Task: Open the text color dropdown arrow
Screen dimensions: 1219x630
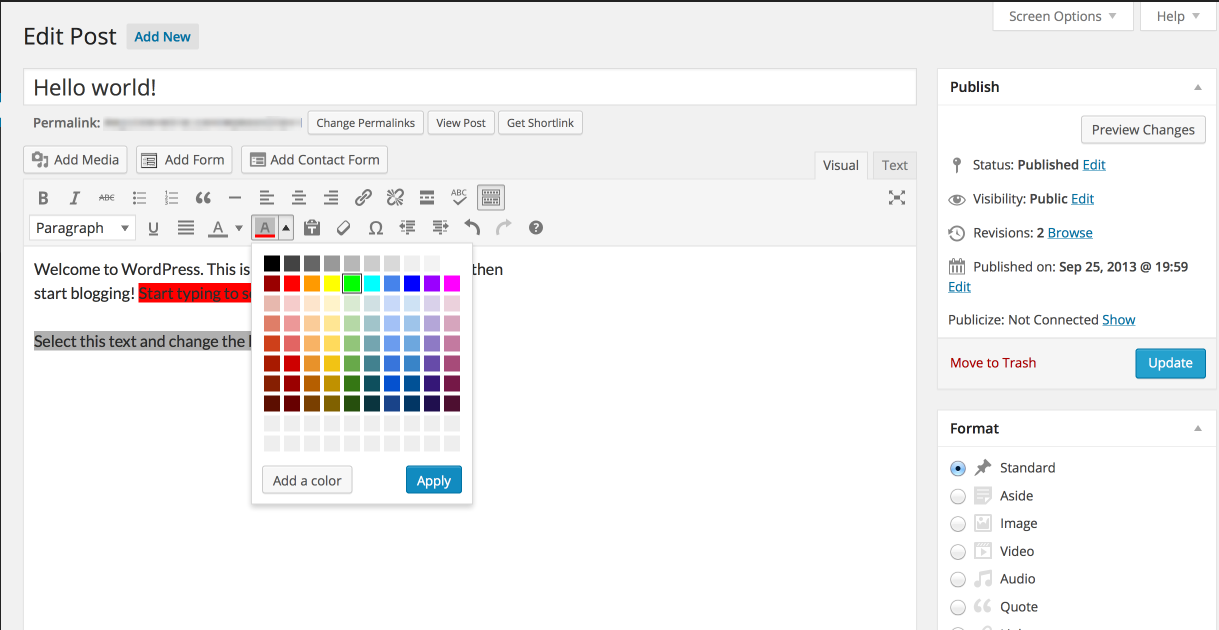Action: click(x=239, y=228)
